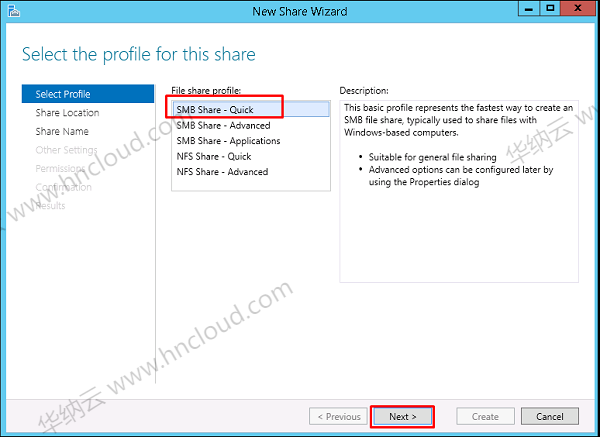Pick the NFS Share - Quick profile
Viewport: 600px width, 437px height.
251,157
